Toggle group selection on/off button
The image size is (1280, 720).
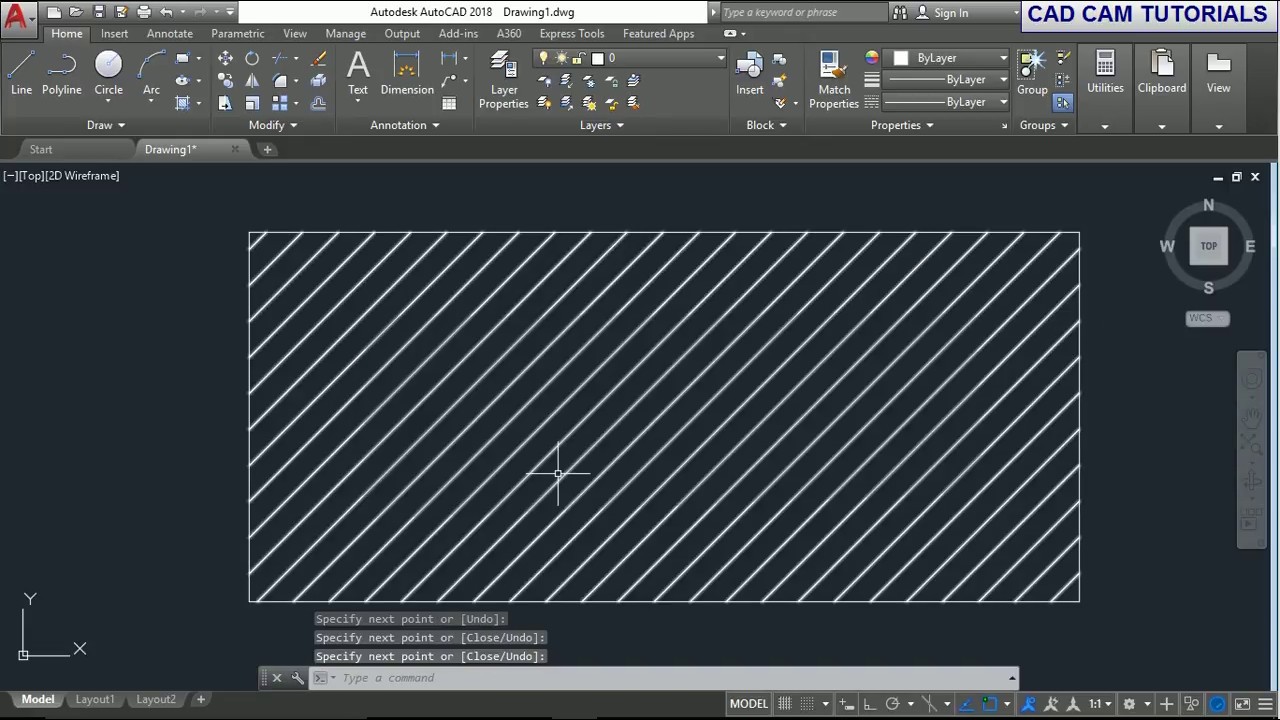[x=1062, y=103]
